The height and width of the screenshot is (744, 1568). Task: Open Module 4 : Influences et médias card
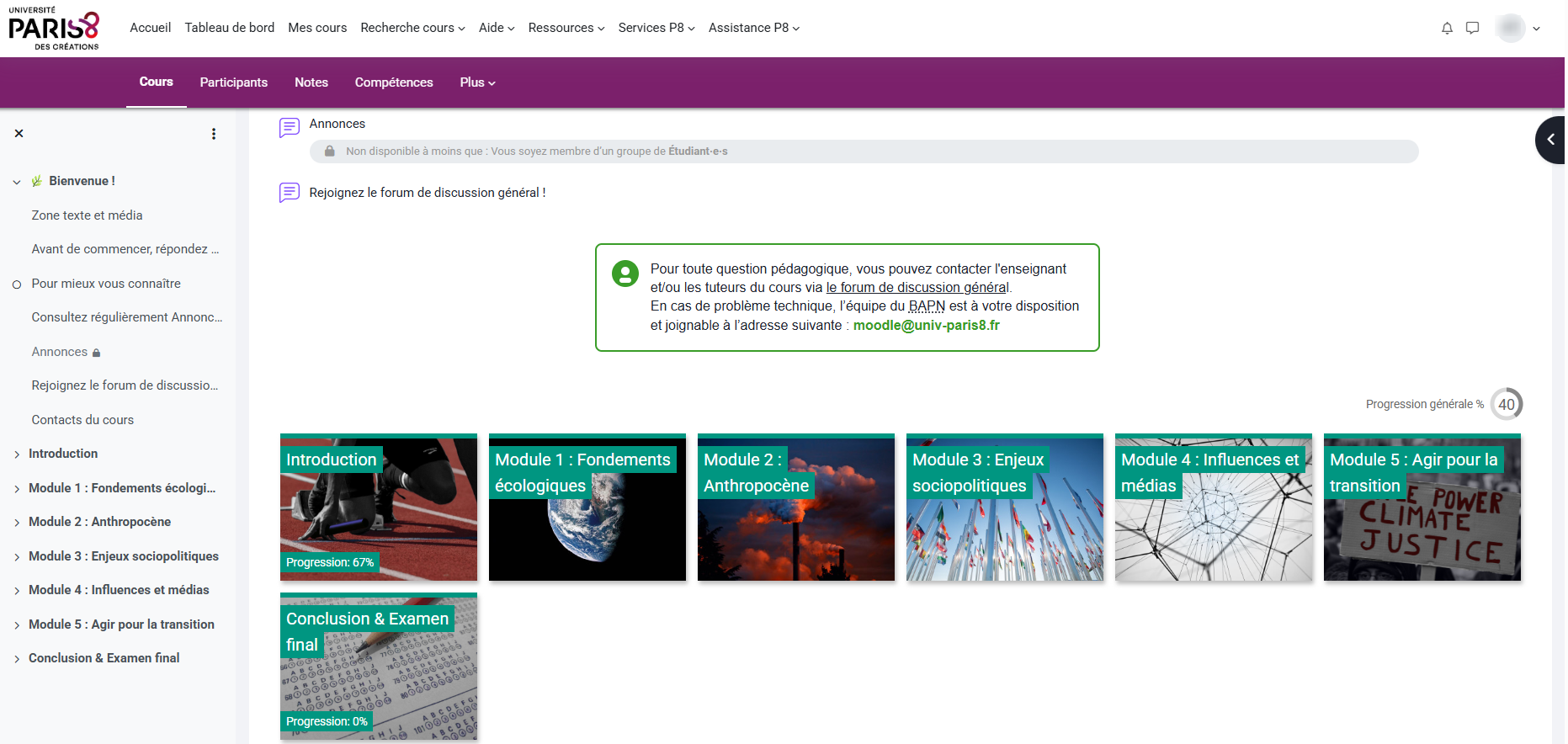point(1214,508)
